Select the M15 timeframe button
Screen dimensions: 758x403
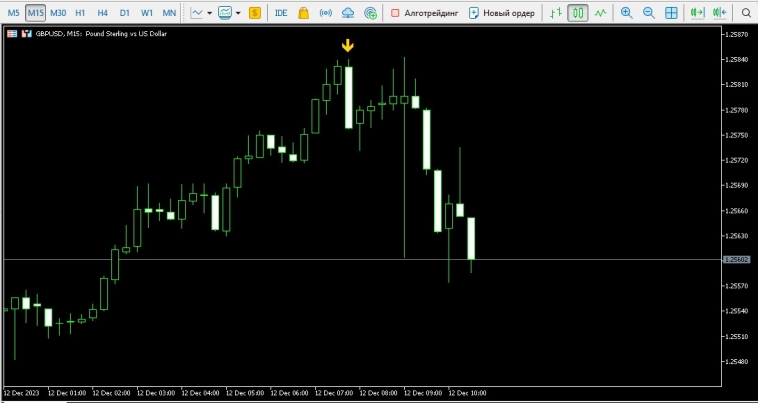tap(35, 13)
